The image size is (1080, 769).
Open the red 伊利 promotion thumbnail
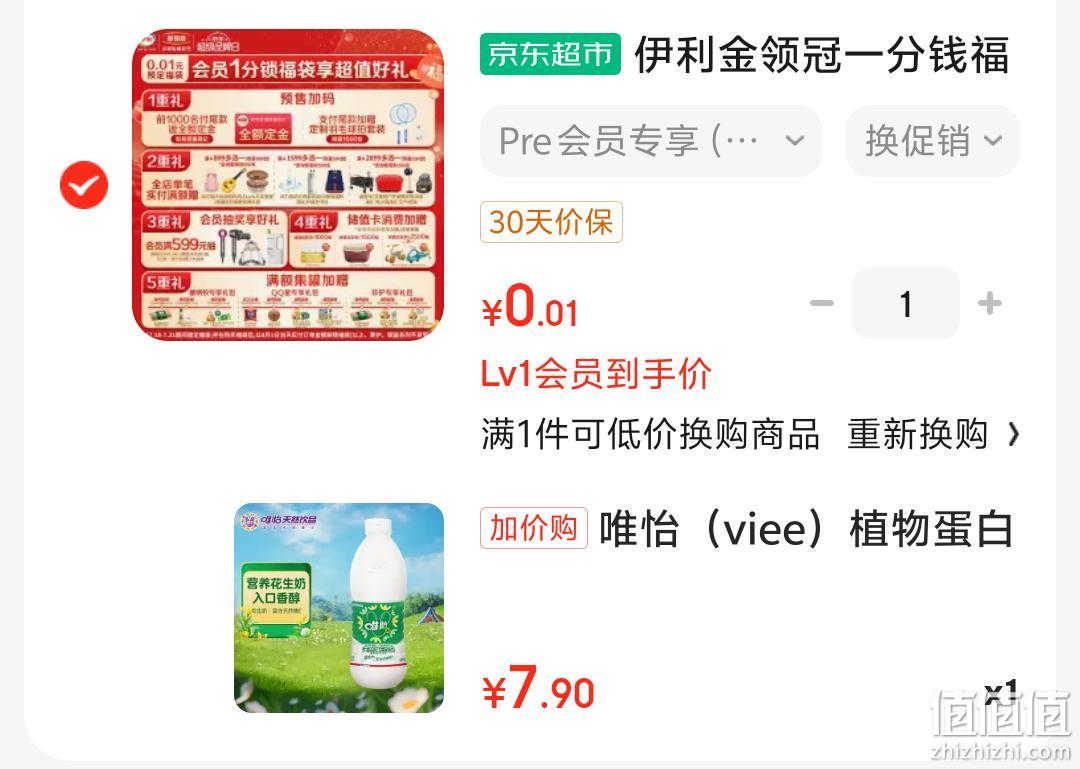tap(288, 185)
